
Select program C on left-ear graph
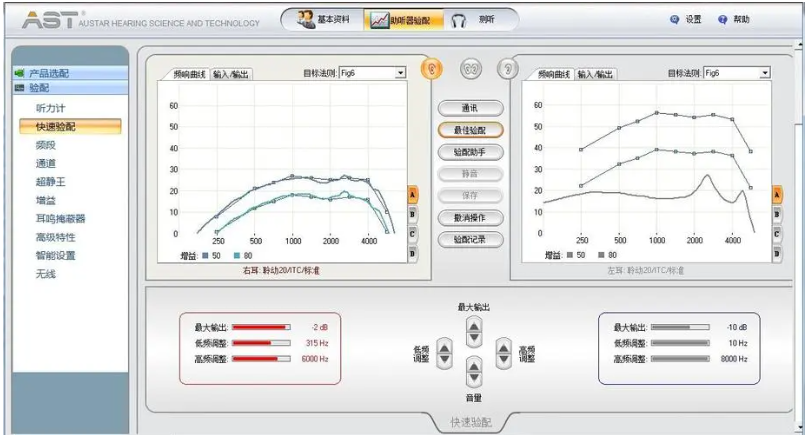click(x=777, y=234)
